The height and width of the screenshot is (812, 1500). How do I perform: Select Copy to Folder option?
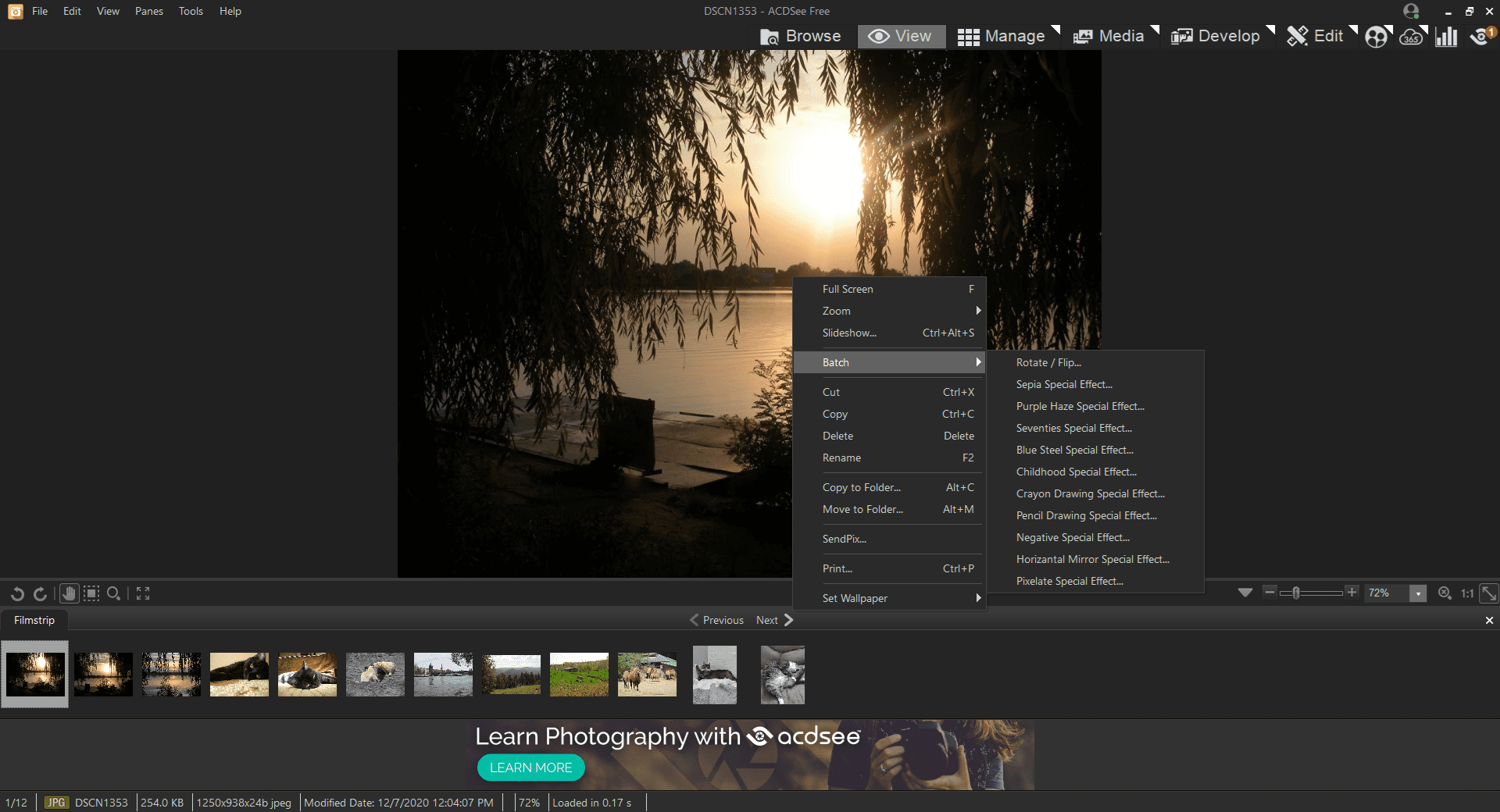pyautogui.click(x=889, y=487)
